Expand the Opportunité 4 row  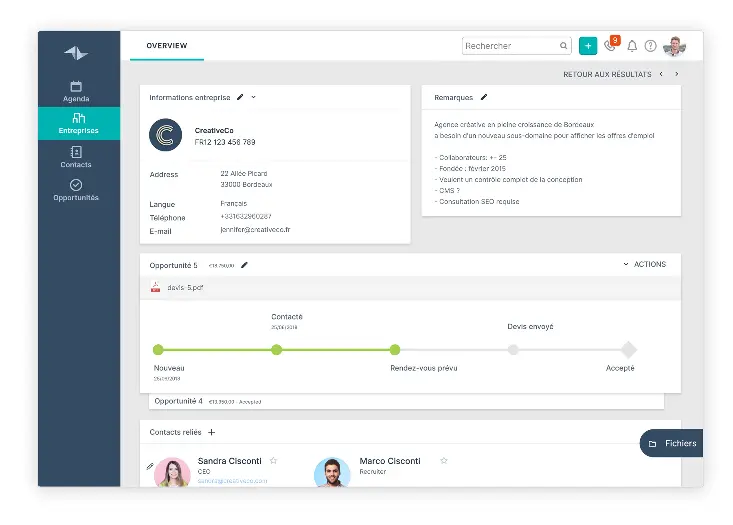pos(406,402)
